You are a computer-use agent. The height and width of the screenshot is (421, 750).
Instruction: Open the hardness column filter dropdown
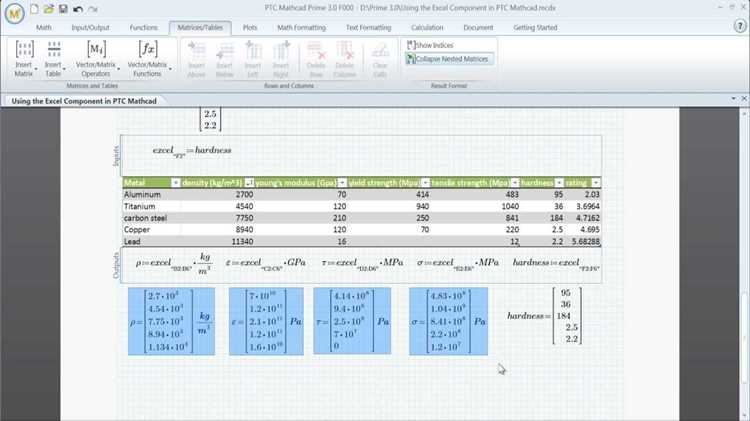click(x=559, y=183)
